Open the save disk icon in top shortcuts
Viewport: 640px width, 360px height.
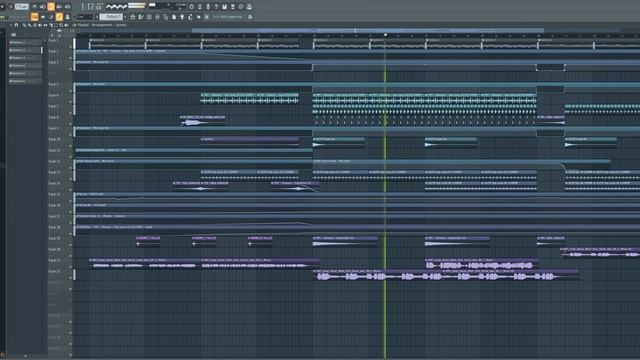224,7
